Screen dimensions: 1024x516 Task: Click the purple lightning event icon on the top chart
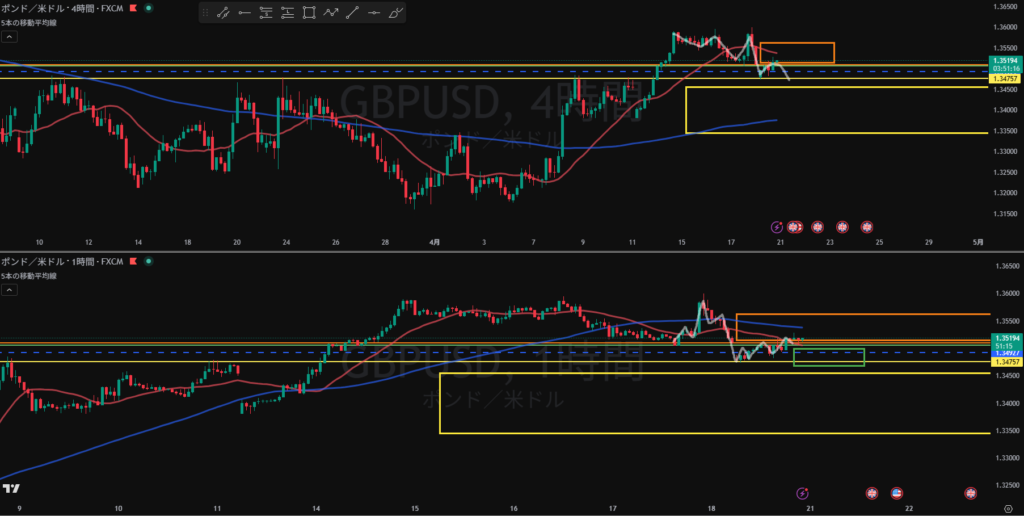coord(777,227)
